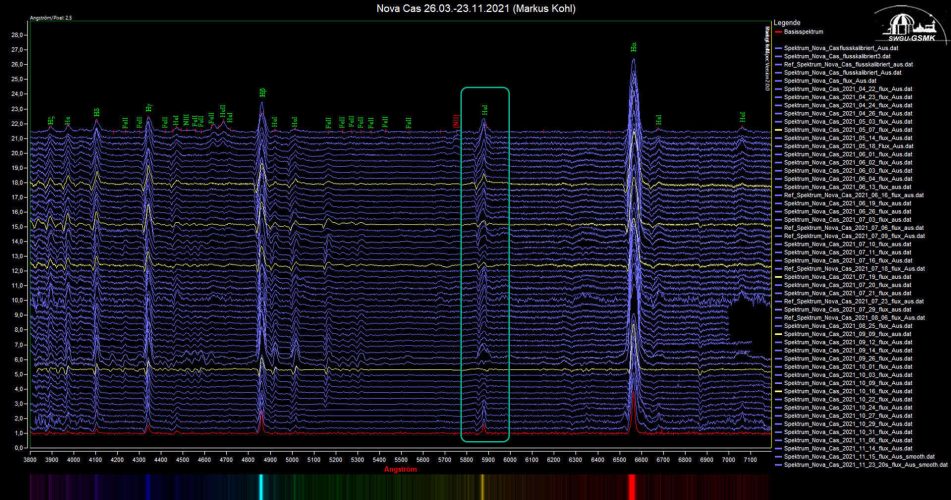Click the cyan line in the bottom spectrum strip
This screenshot has width=951, height=500.
pyautogui.click(x=261, y=486)
